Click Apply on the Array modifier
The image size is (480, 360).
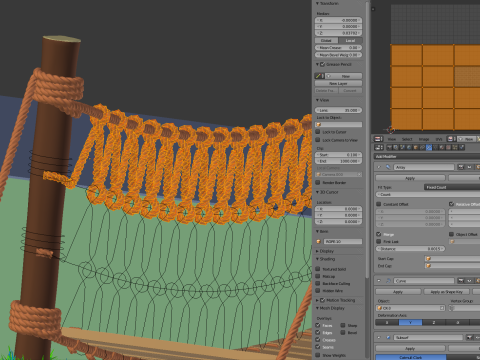coord(410,178)
